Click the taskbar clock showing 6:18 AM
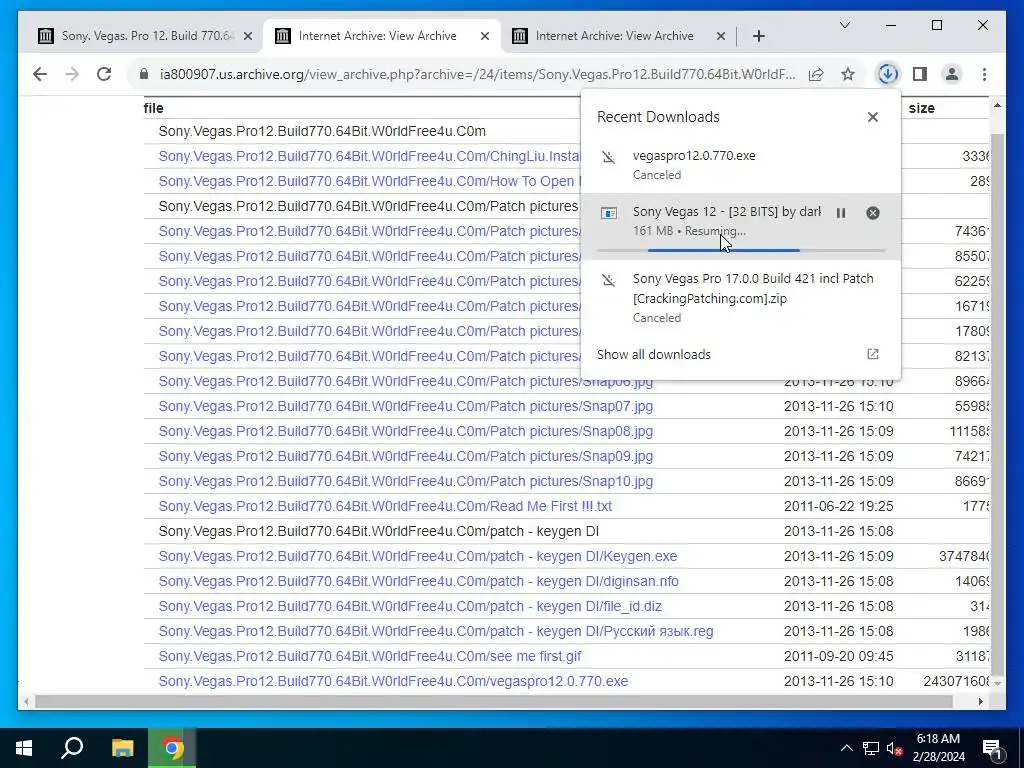Image resolution: width=1024 pixels, height=768 pixels. click(938, 748)
